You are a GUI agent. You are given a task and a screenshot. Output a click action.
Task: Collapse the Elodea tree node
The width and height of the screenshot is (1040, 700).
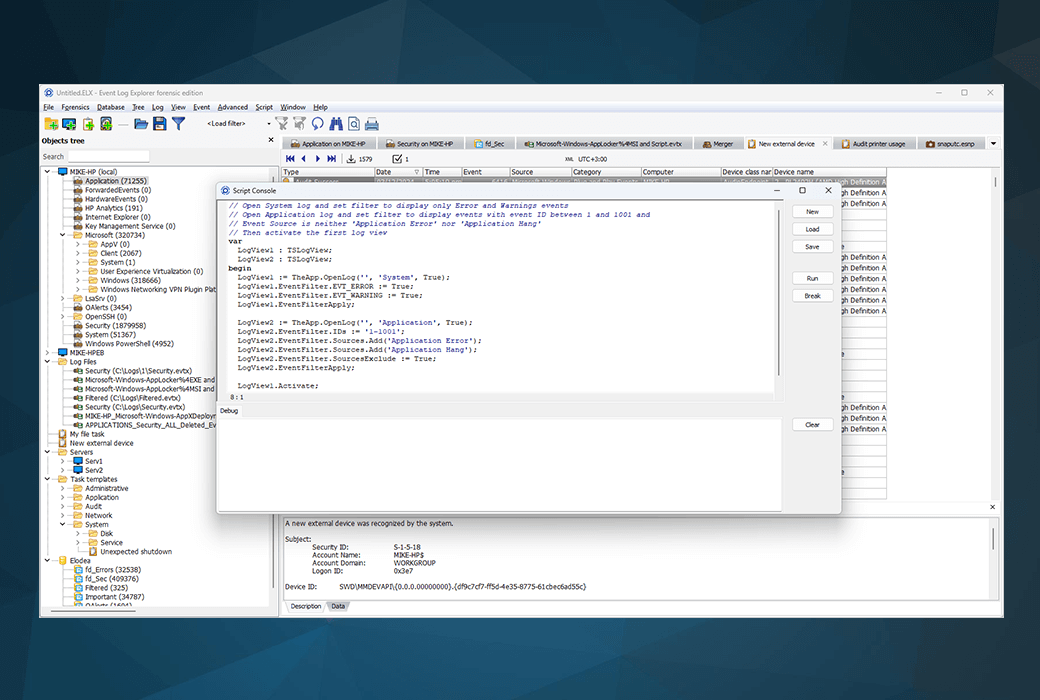48,561
